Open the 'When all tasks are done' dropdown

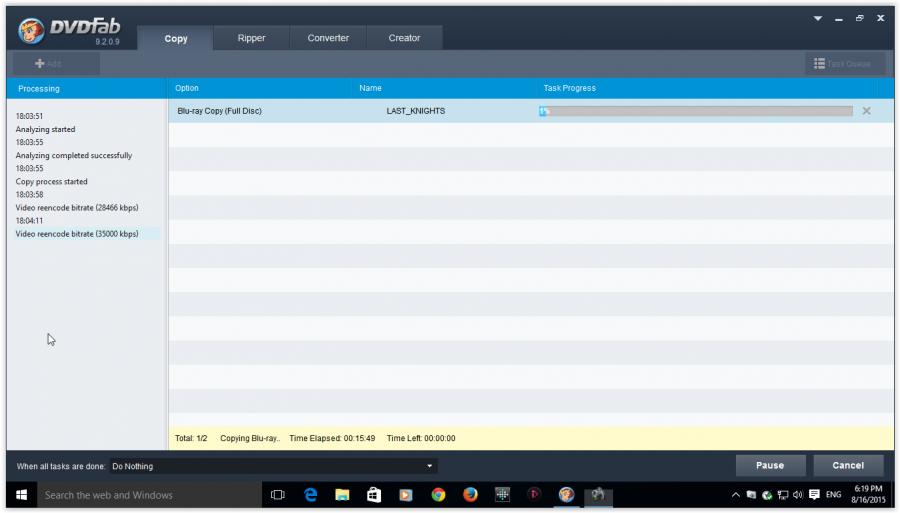click(x=273, y=466)
